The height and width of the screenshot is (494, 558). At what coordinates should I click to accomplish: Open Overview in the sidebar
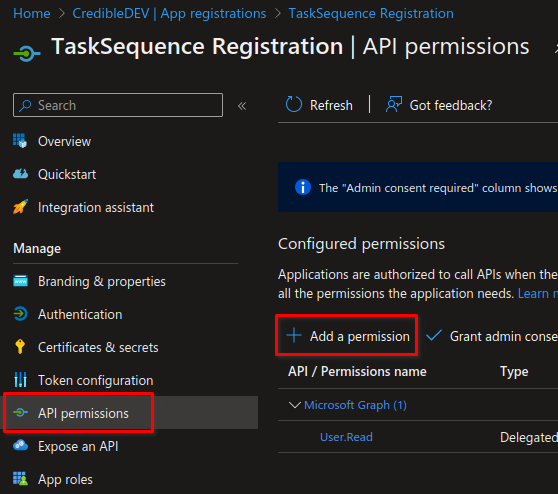click(64, 141)
